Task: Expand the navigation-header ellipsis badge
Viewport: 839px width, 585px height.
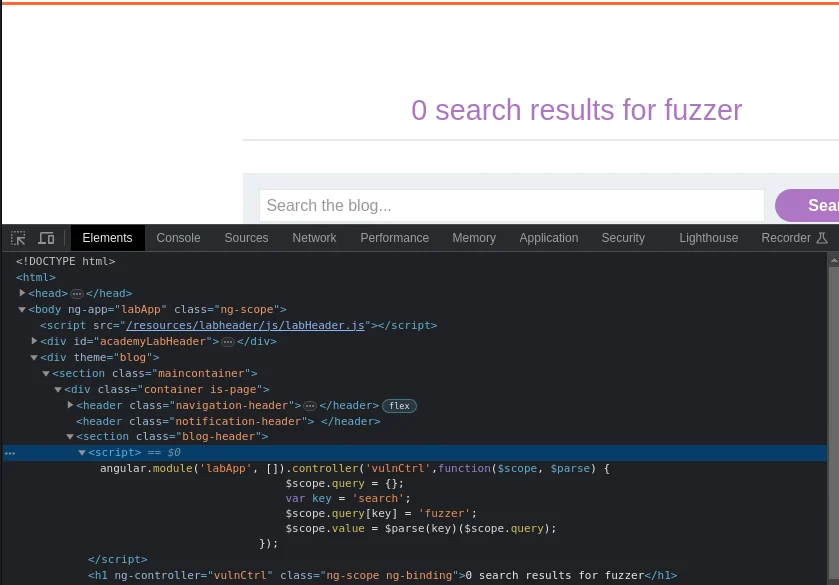Action: [x=310, y=406]
